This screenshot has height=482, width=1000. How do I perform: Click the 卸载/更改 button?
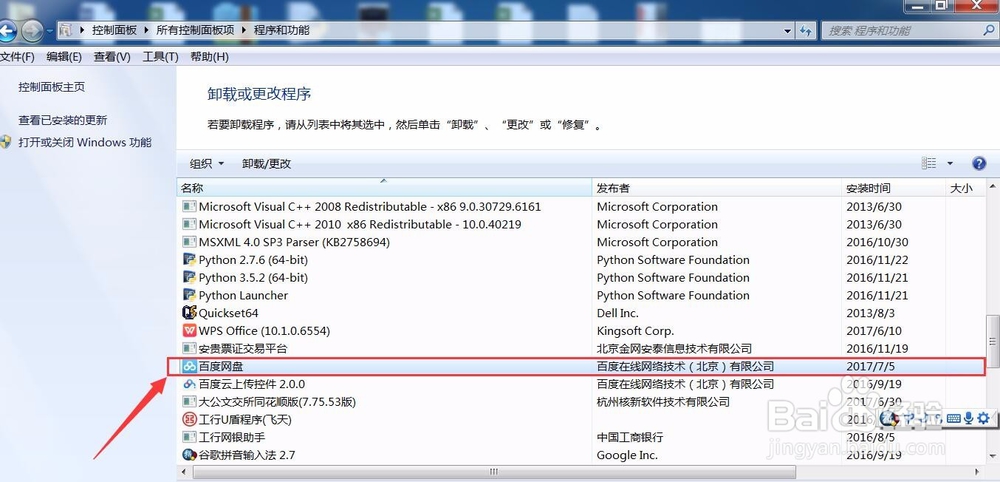click(267, 164)
